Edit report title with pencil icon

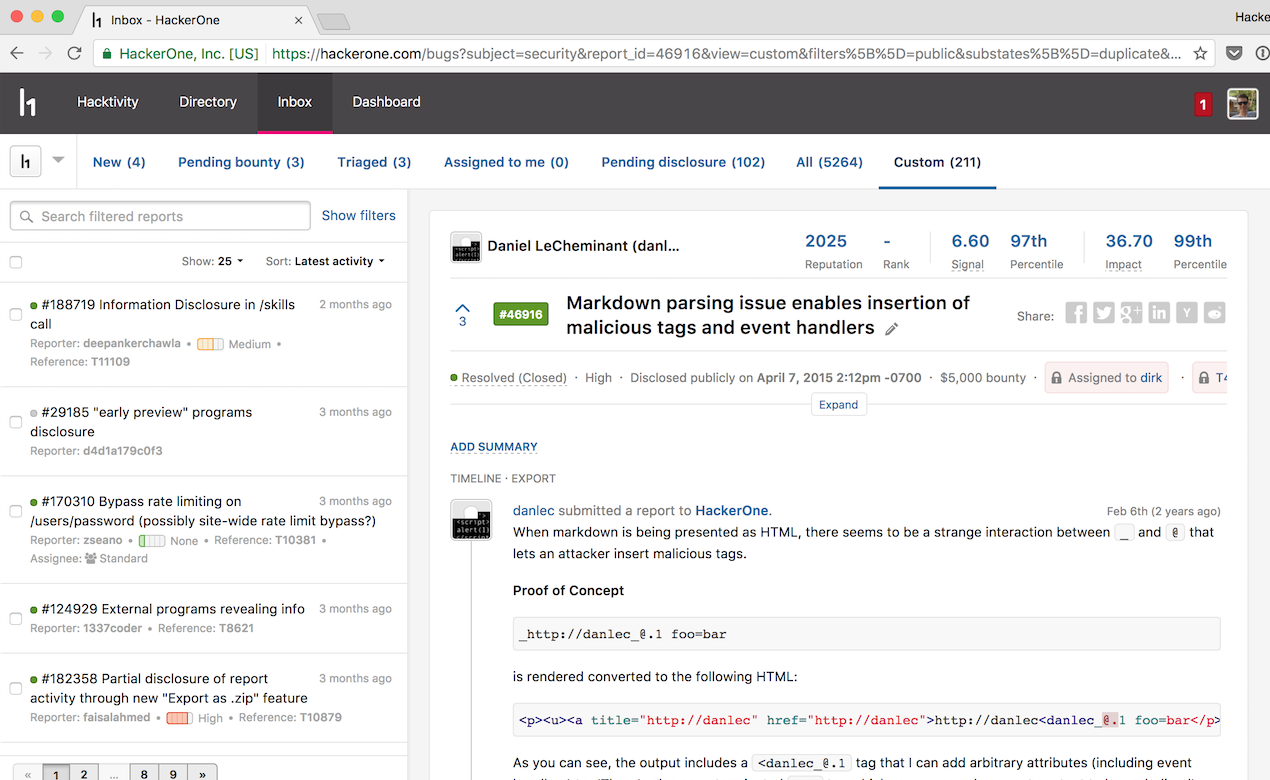coord(892,329)
